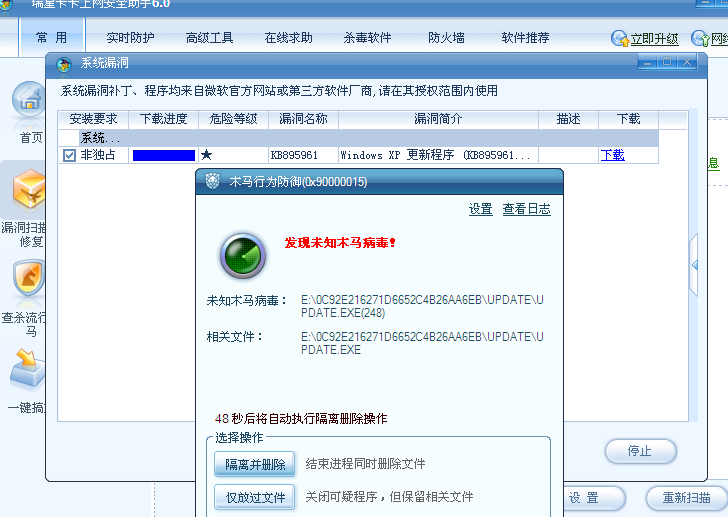This screenshot has height=517, width=728.
Task: Switch to the 常用 tab
Action: 52,38
